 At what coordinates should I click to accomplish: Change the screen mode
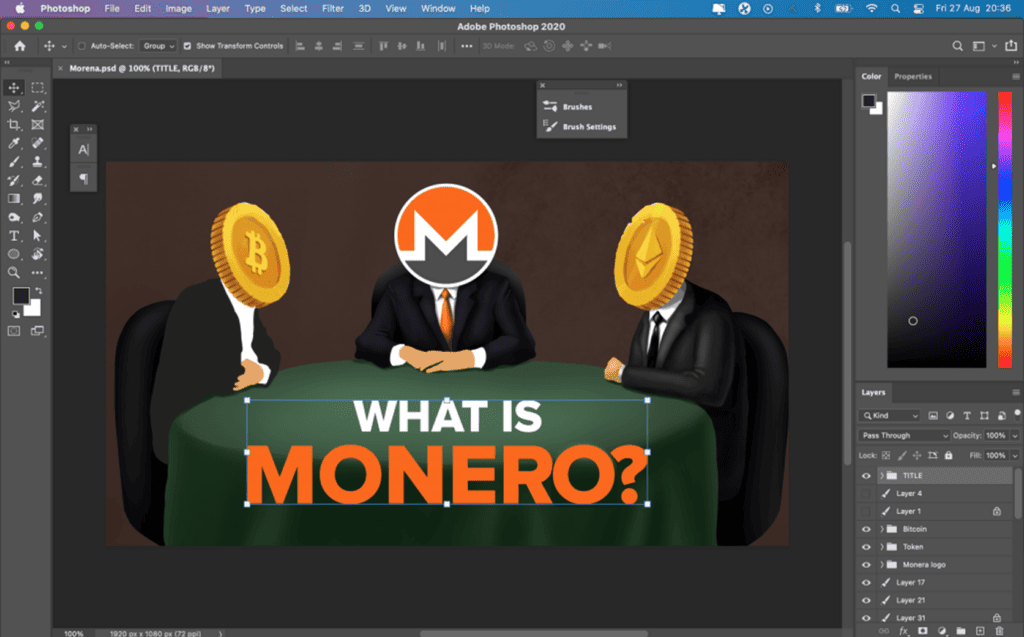(x=38, y=331)
